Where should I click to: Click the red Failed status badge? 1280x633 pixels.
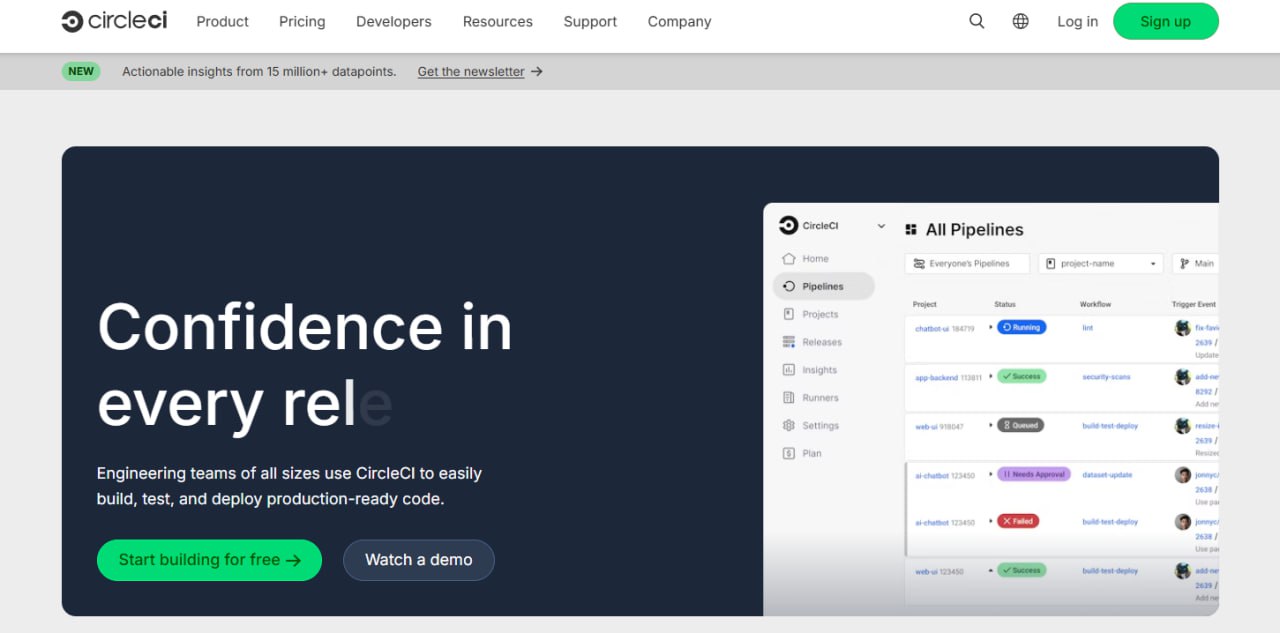click(x=1018, y=521)
